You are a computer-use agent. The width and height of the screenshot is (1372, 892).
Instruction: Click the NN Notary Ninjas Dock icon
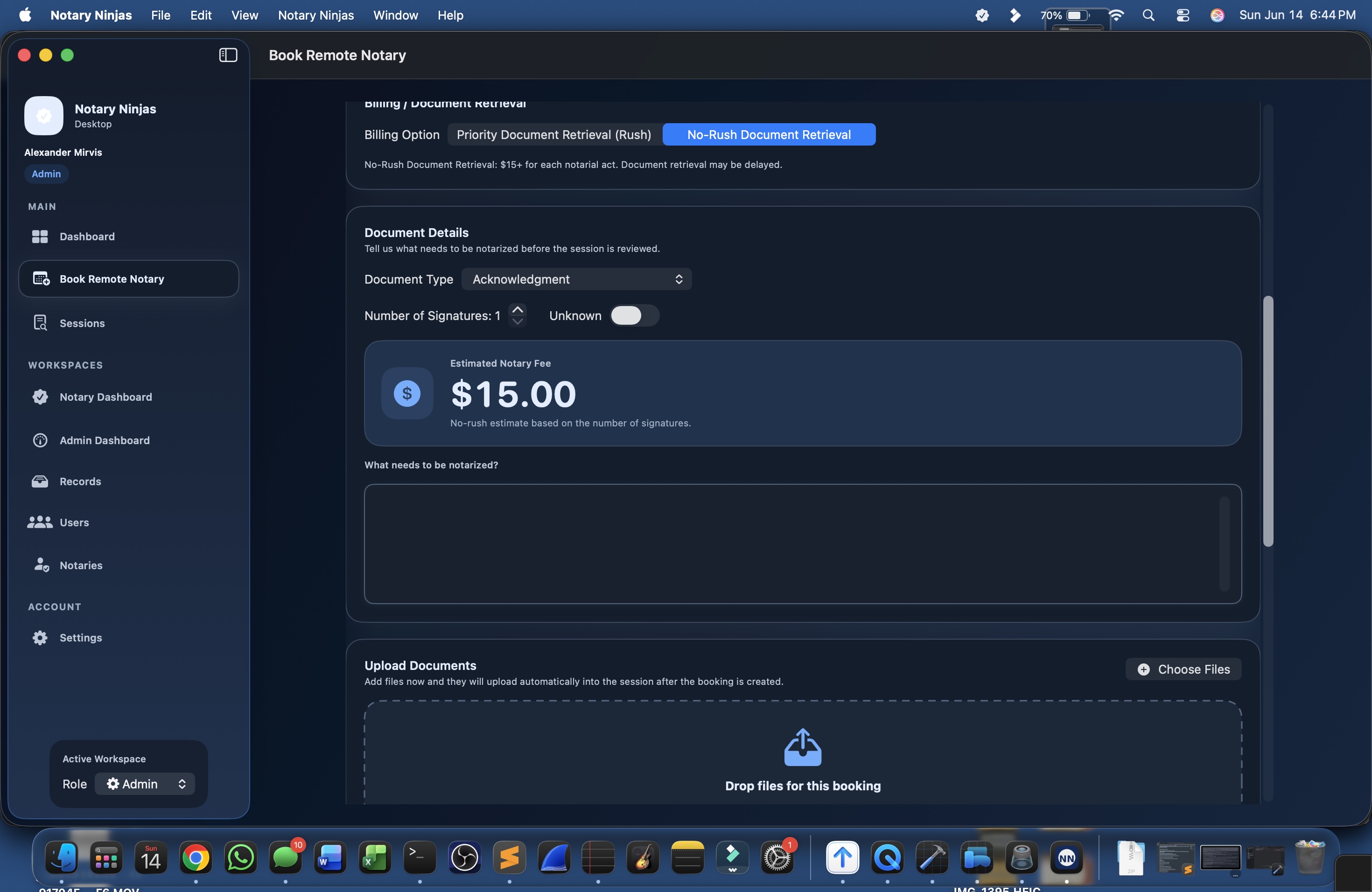pos(1066,858)
